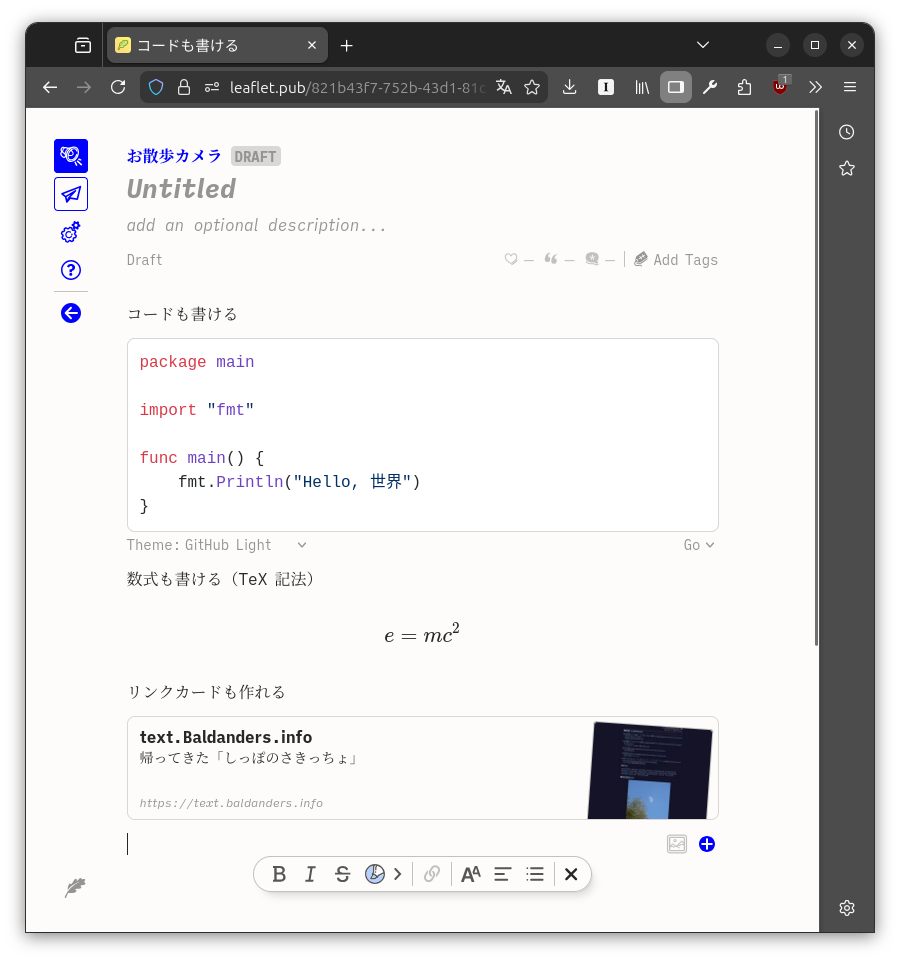Toggle strikethrough formatting
Viewport: 900px width, 961px height.
click(342, 874)
